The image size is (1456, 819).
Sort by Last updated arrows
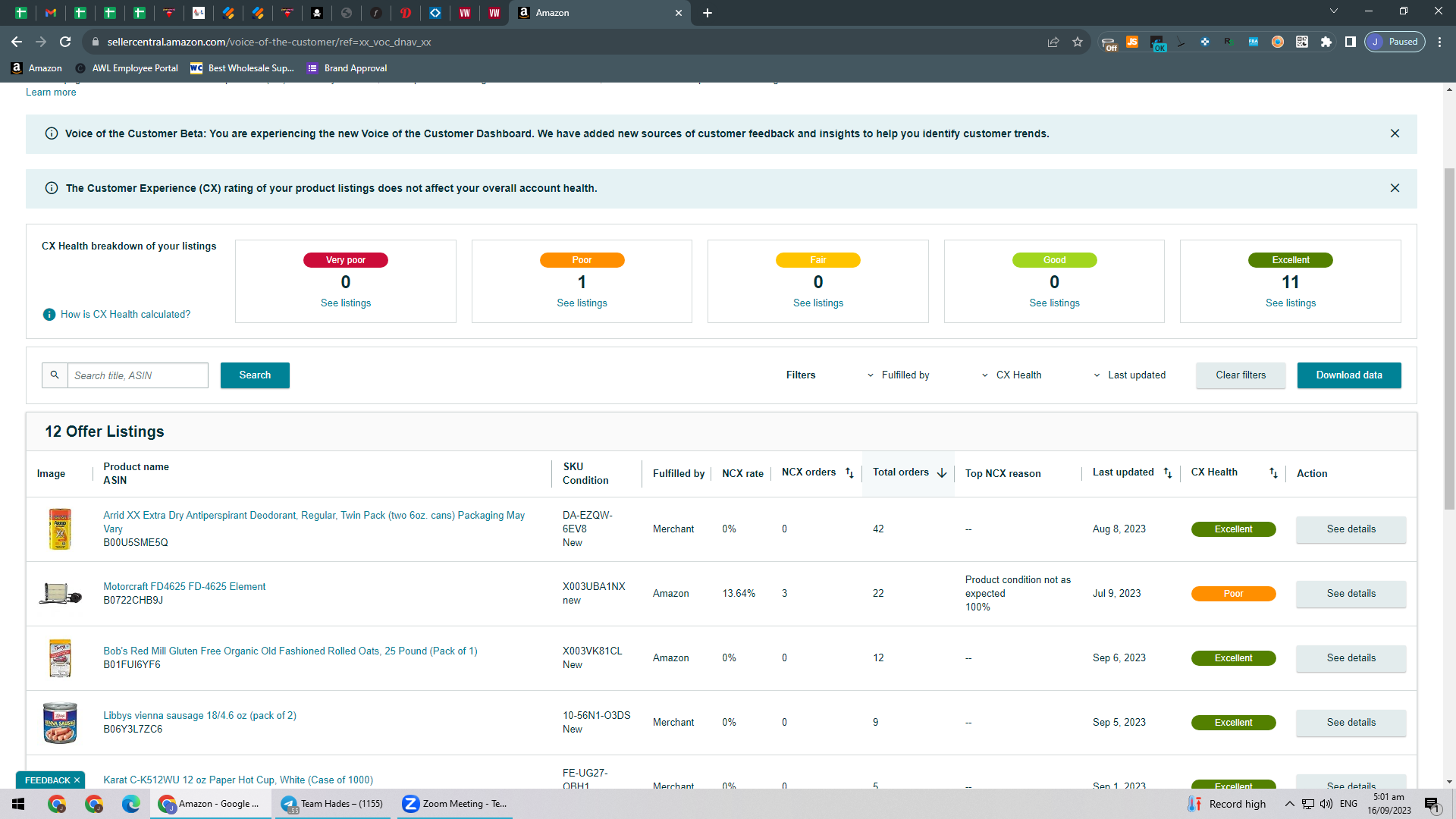pos(1168,473)
